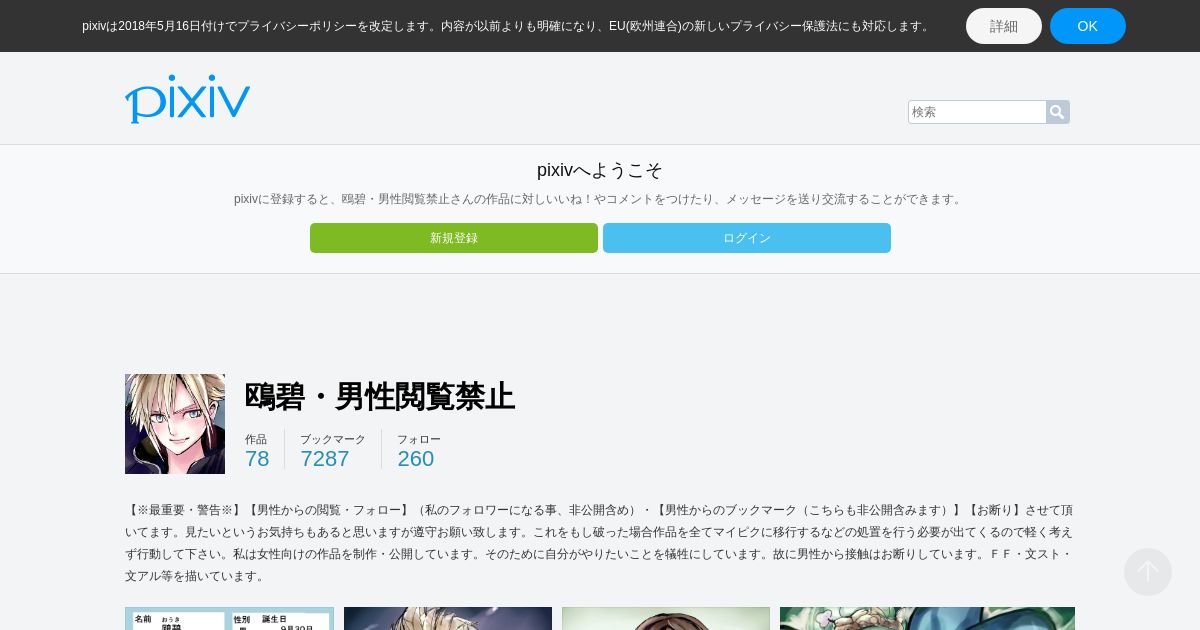
Task: Click the scroll-to-top arrow button
Action: click(1148, 572)
